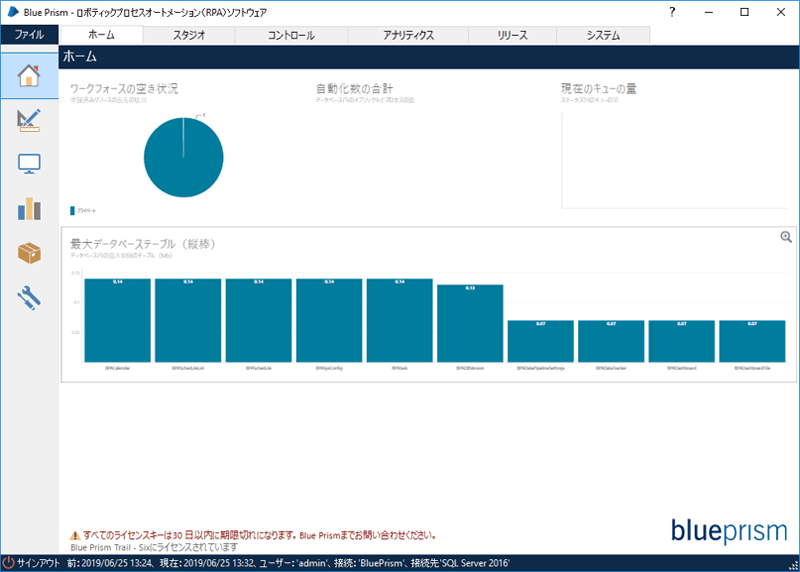Click the ワークフォースの空き状況 tile title
This screenshot has width=800, height=572.
point(124,89)
